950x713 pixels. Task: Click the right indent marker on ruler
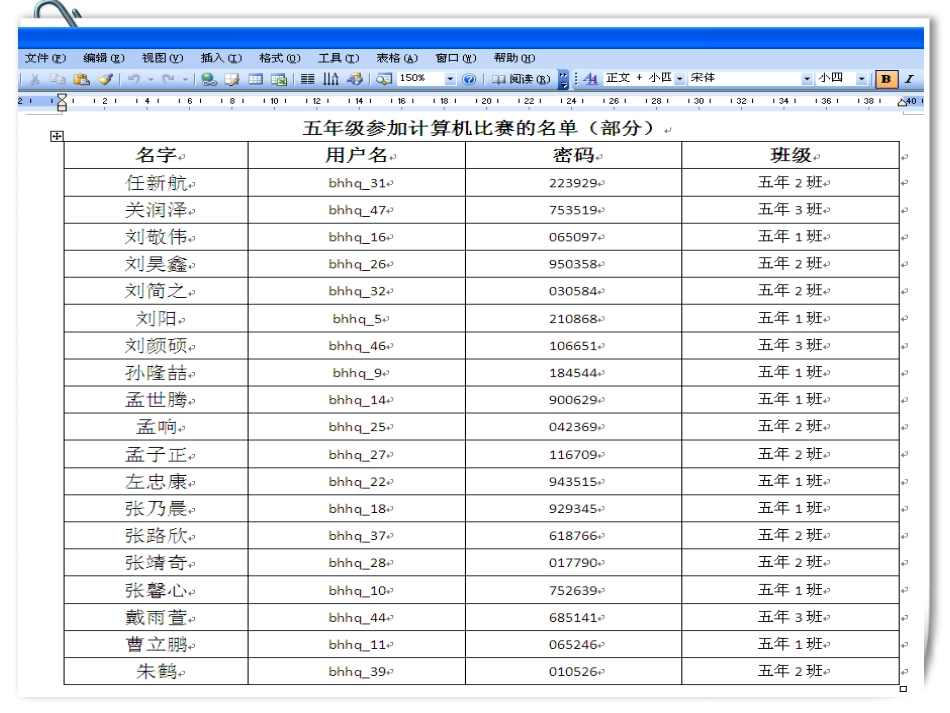(x=902, y=103)
